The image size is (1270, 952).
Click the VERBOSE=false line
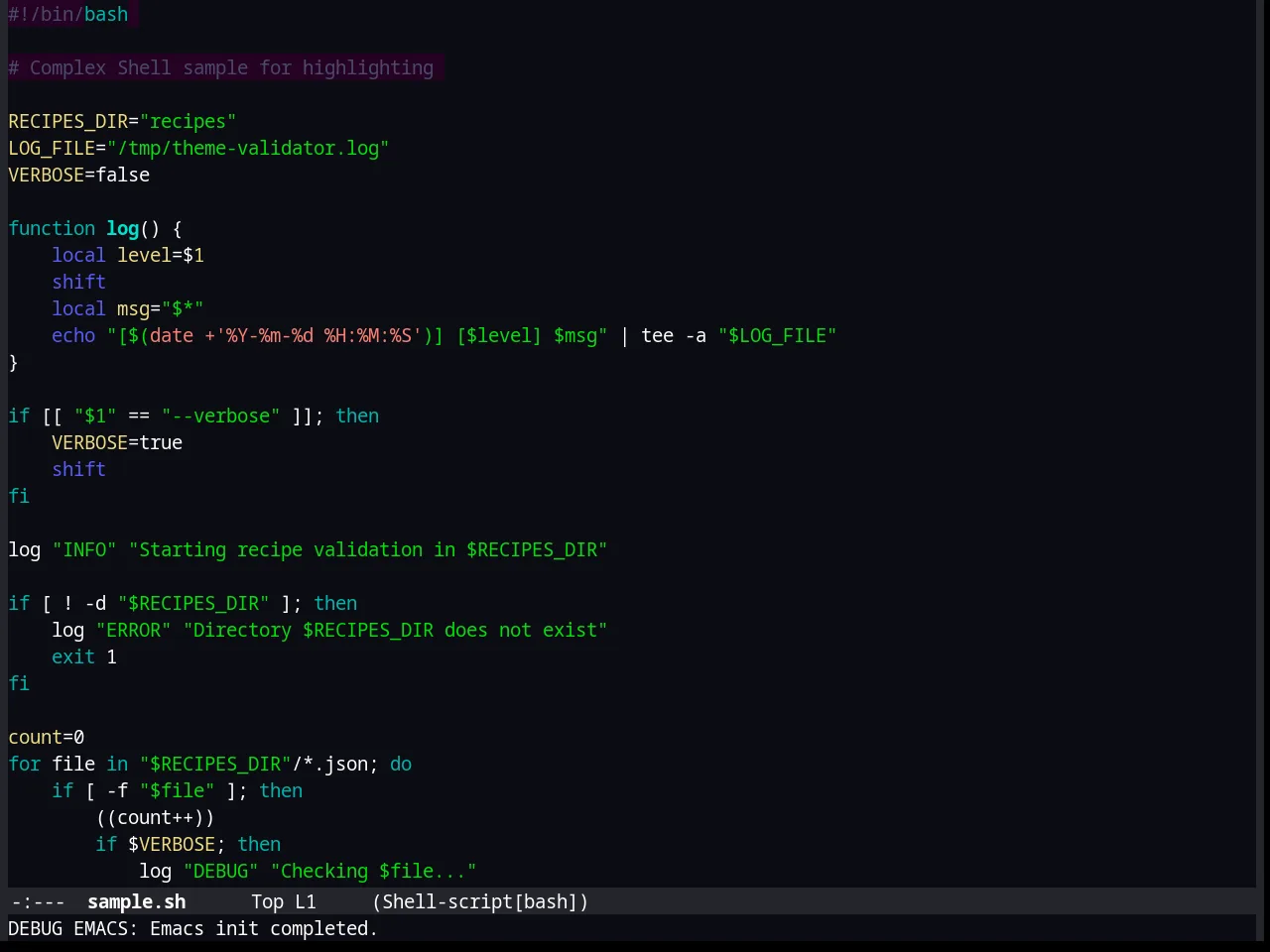coord(79,175)
